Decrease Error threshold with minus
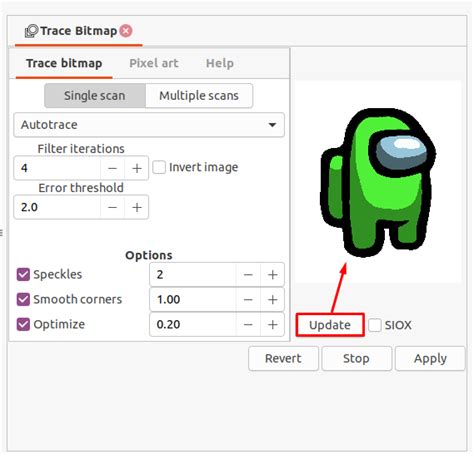The width and height of the screenshot is (474, 454). pyautogui.click(x=112, y=207)
